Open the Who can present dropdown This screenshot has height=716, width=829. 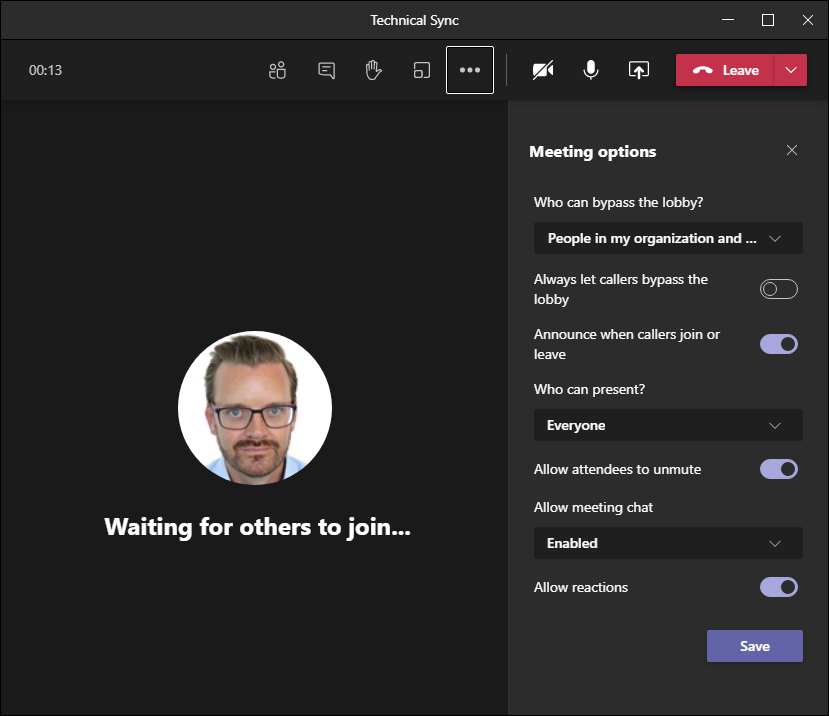pos(668,425)
